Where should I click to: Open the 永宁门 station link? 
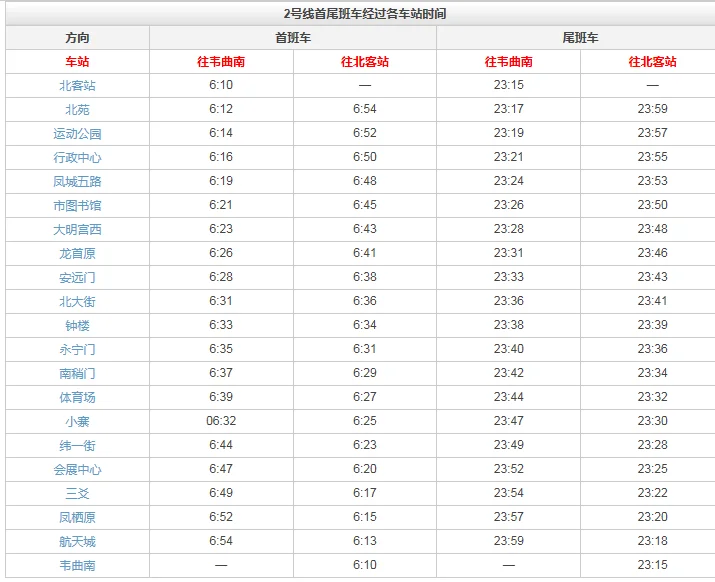pos(77,349)
